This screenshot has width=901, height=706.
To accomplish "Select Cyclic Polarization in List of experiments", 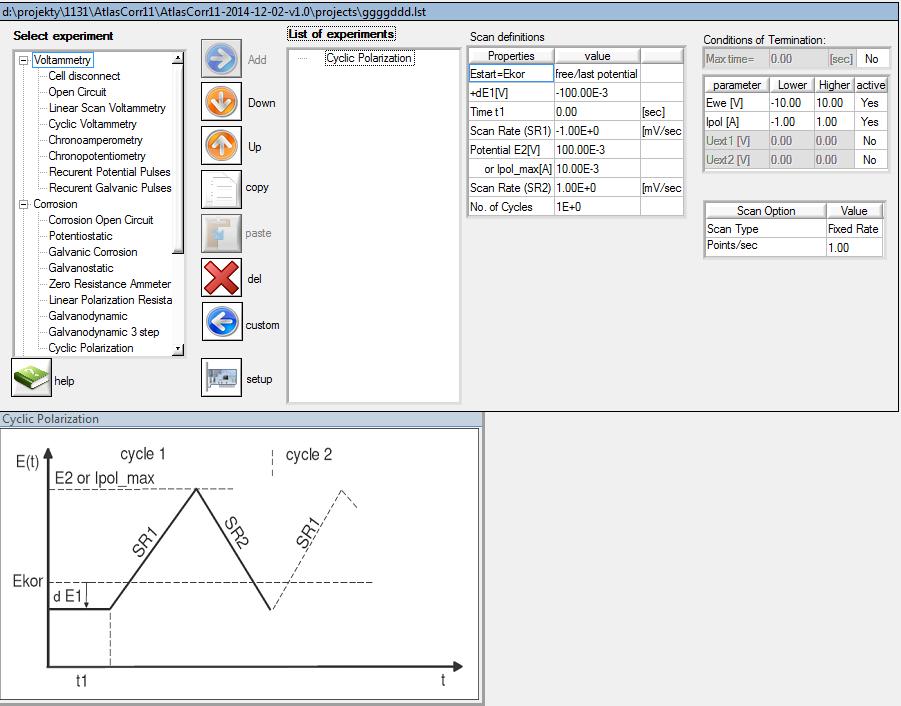I will [x=369, y=58].
